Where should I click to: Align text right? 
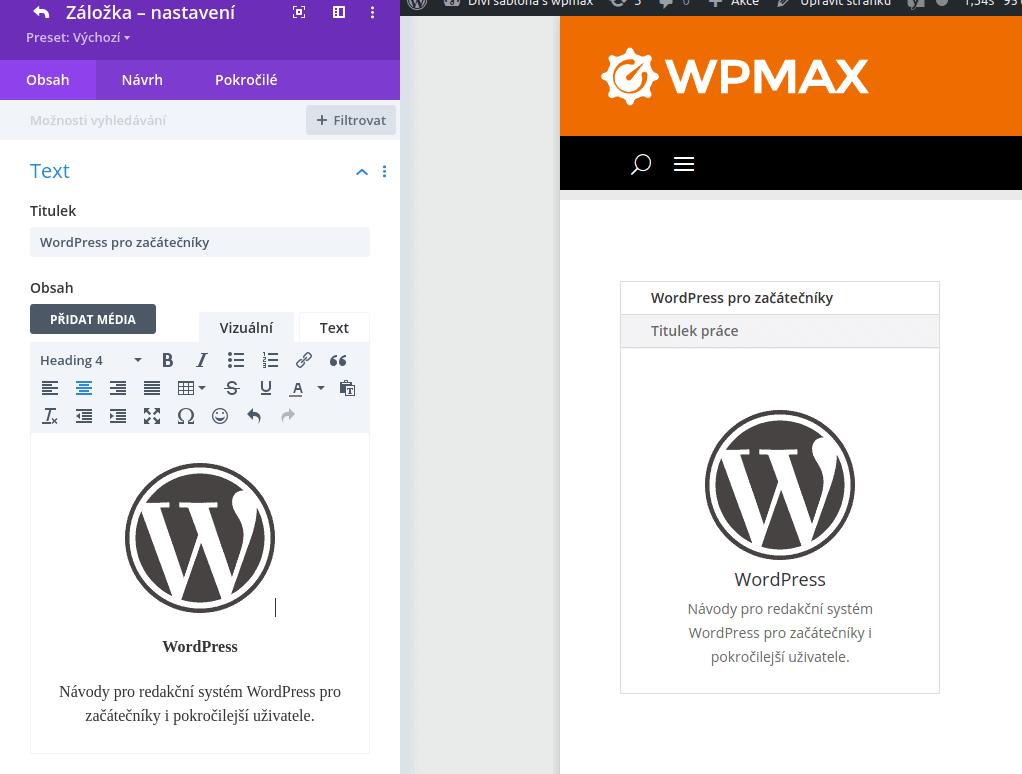click(118, 388)
